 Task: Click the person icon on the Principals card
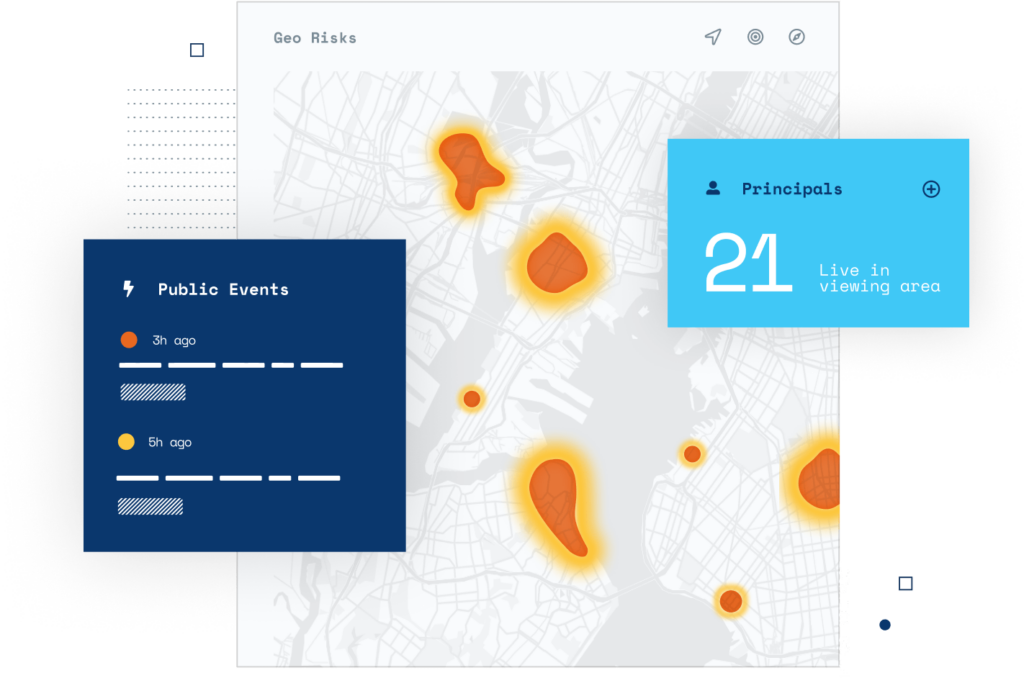coord(714,188)
